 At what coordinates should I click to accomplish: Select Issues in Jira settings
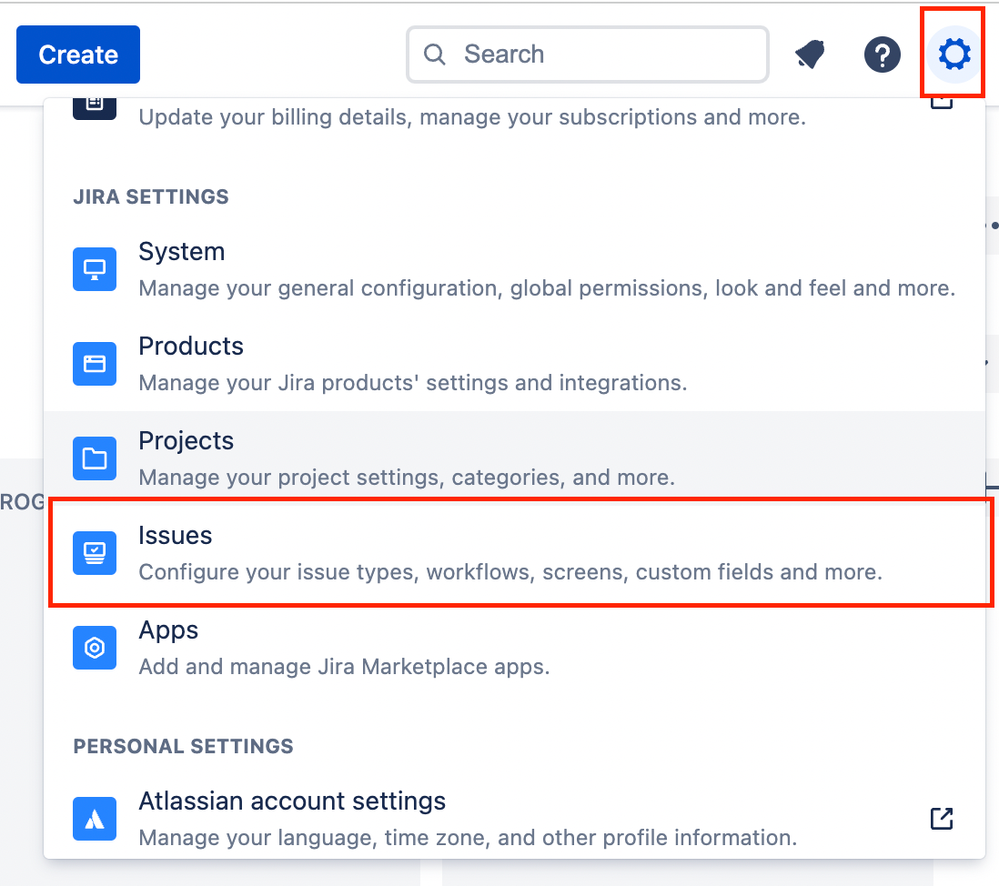point(514,553)
